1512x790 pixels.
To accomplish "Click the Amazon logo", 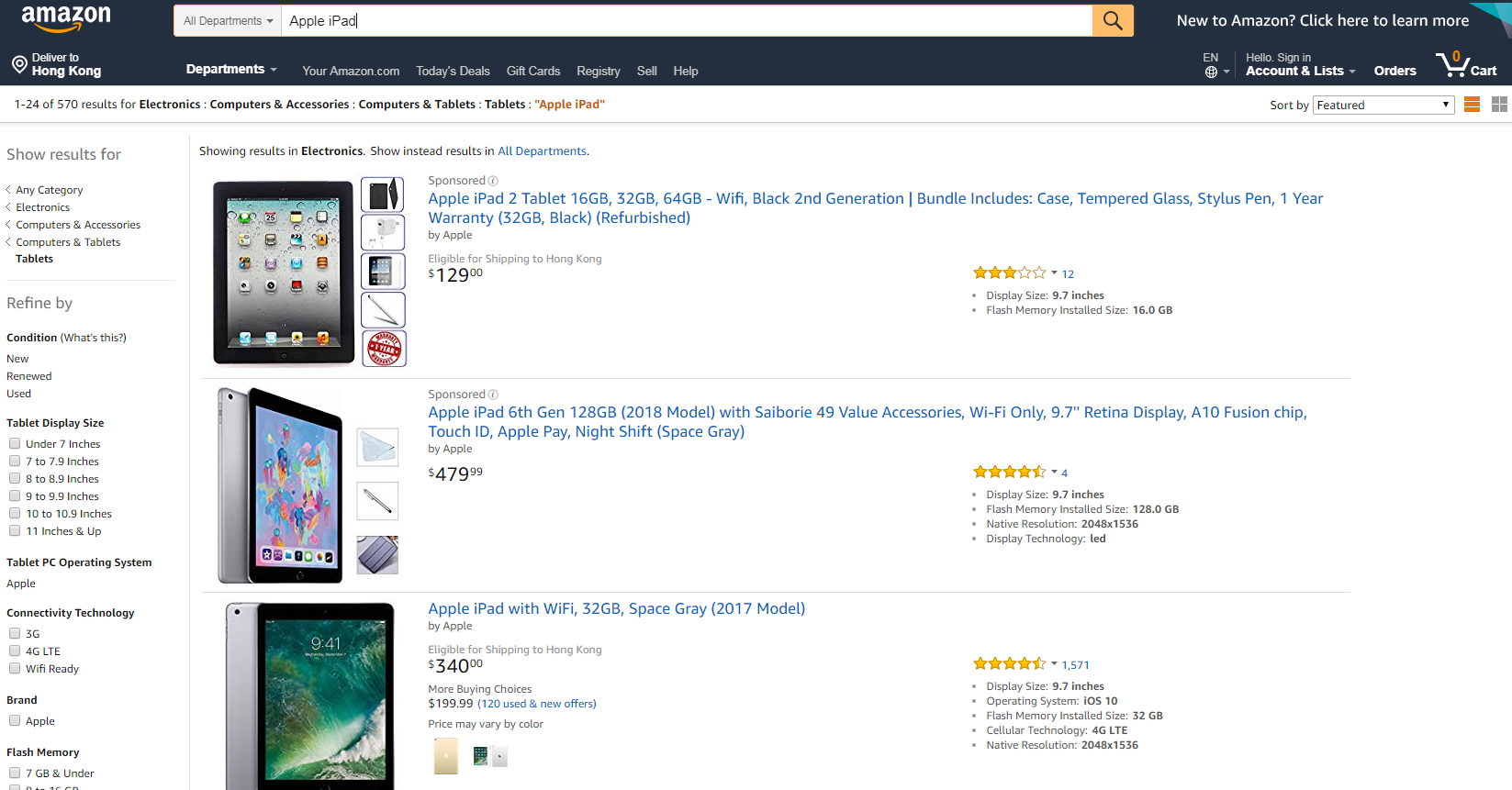I will tap(66, 17).
